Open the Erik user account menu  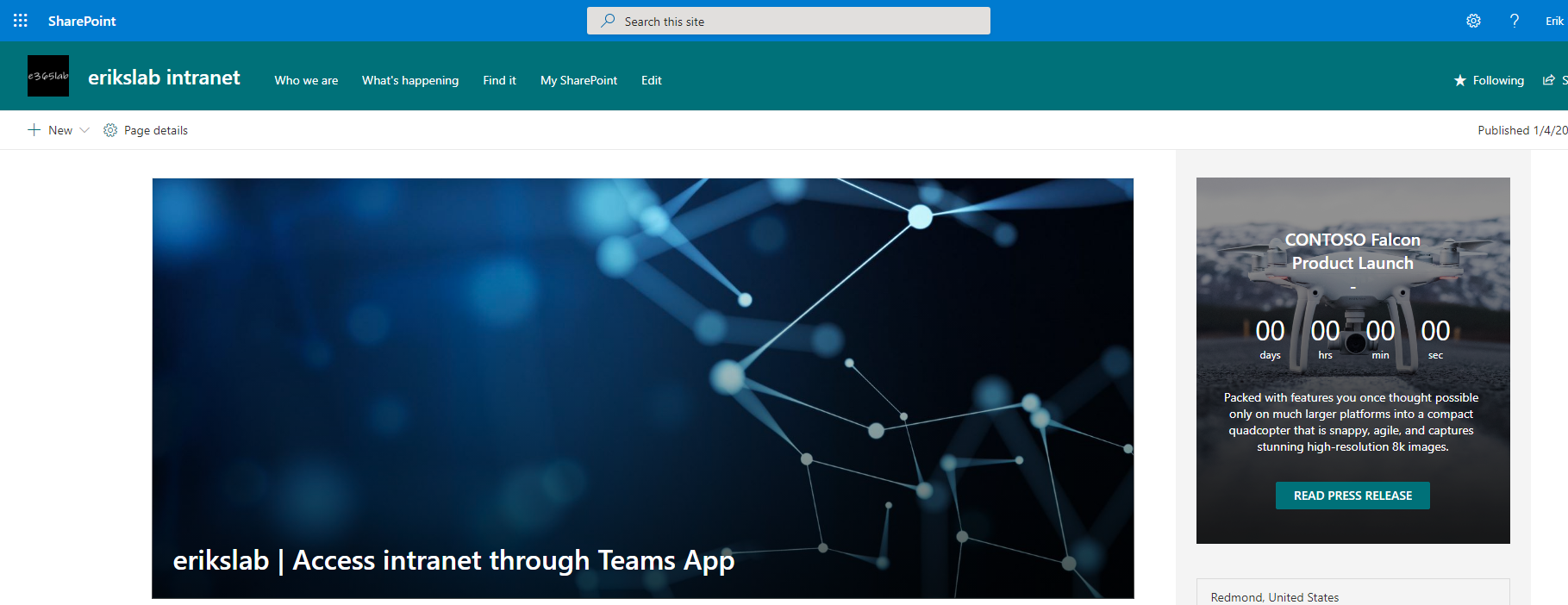tap(1553, 21)
